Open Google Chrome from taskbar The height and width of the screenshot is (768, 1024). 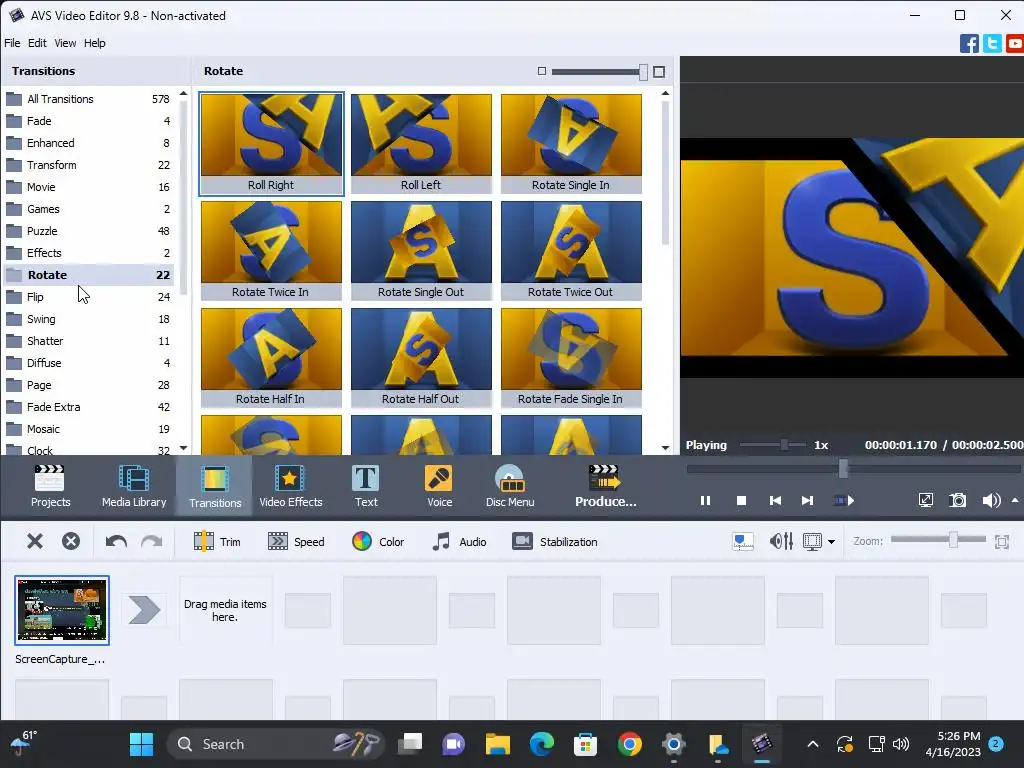(630, 744)
